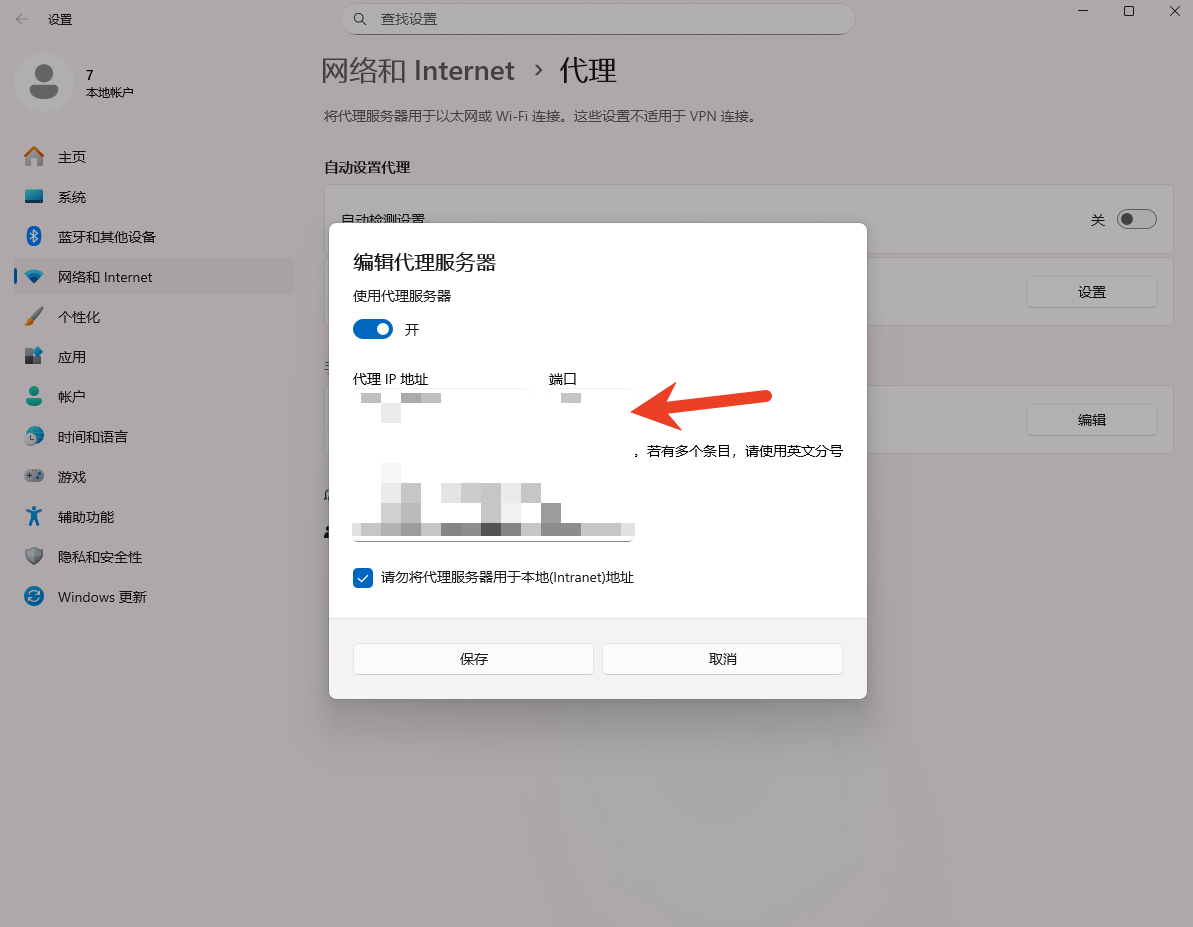
Task: Uncheck the bypass proxy for Intranet addresses checkbox
Action: (363, 578)
